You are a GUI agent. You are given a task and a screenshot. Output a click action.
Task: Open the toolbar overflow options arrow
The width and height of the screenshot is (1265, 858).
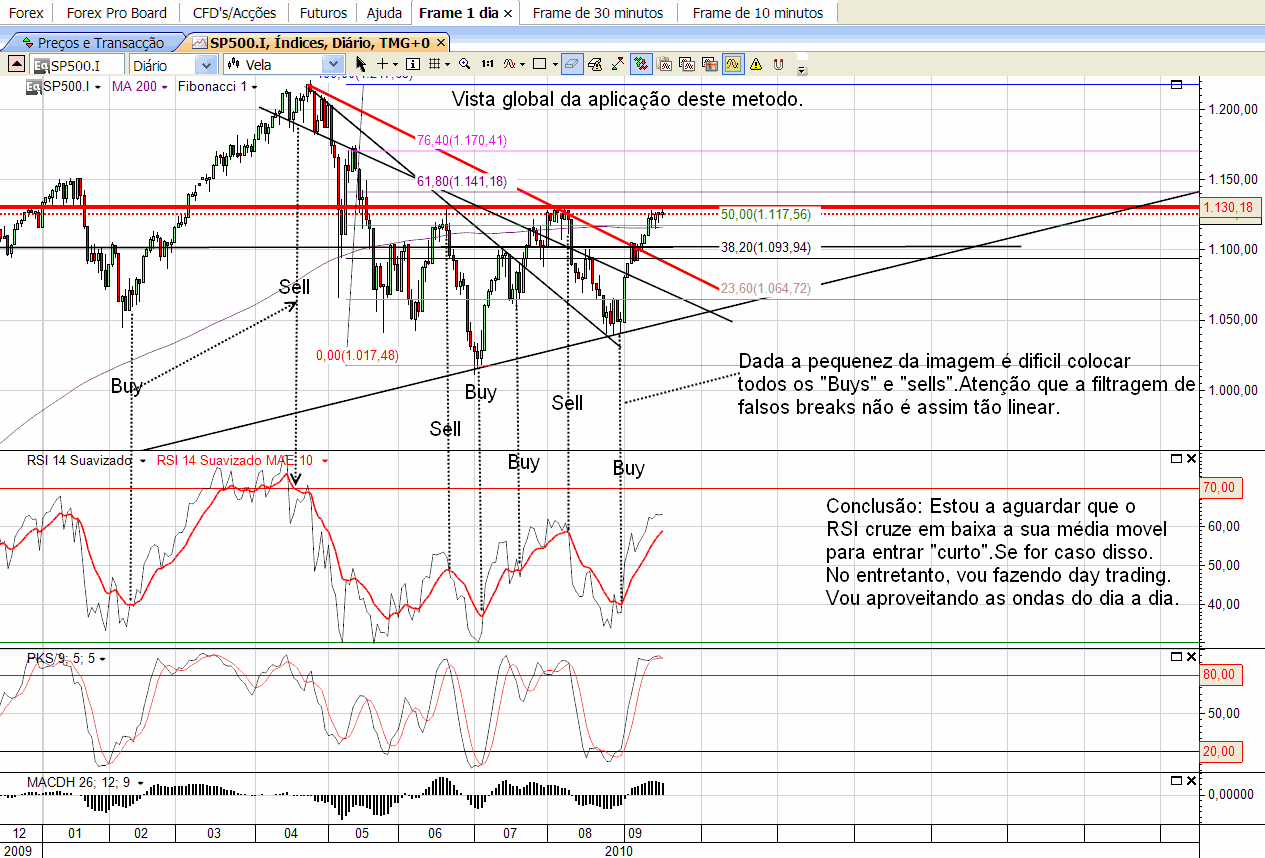coord(802,70)
